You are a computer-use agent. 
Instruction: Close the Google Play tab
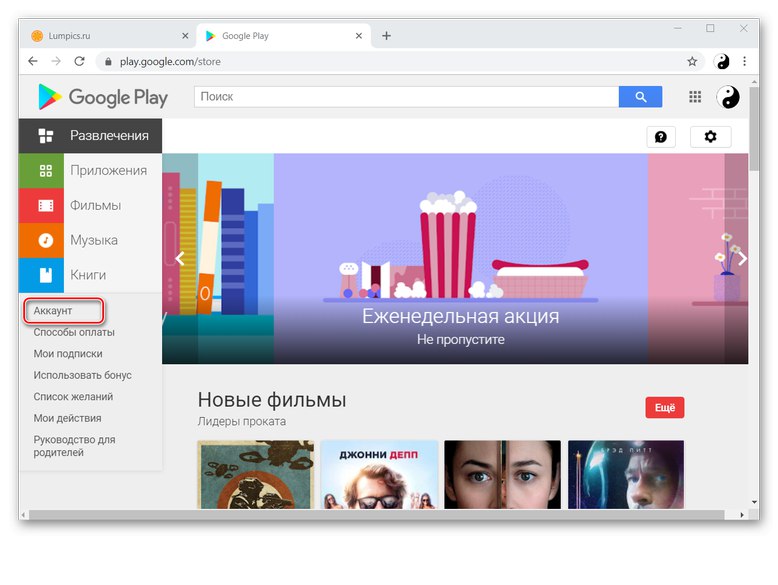[359, 36]
